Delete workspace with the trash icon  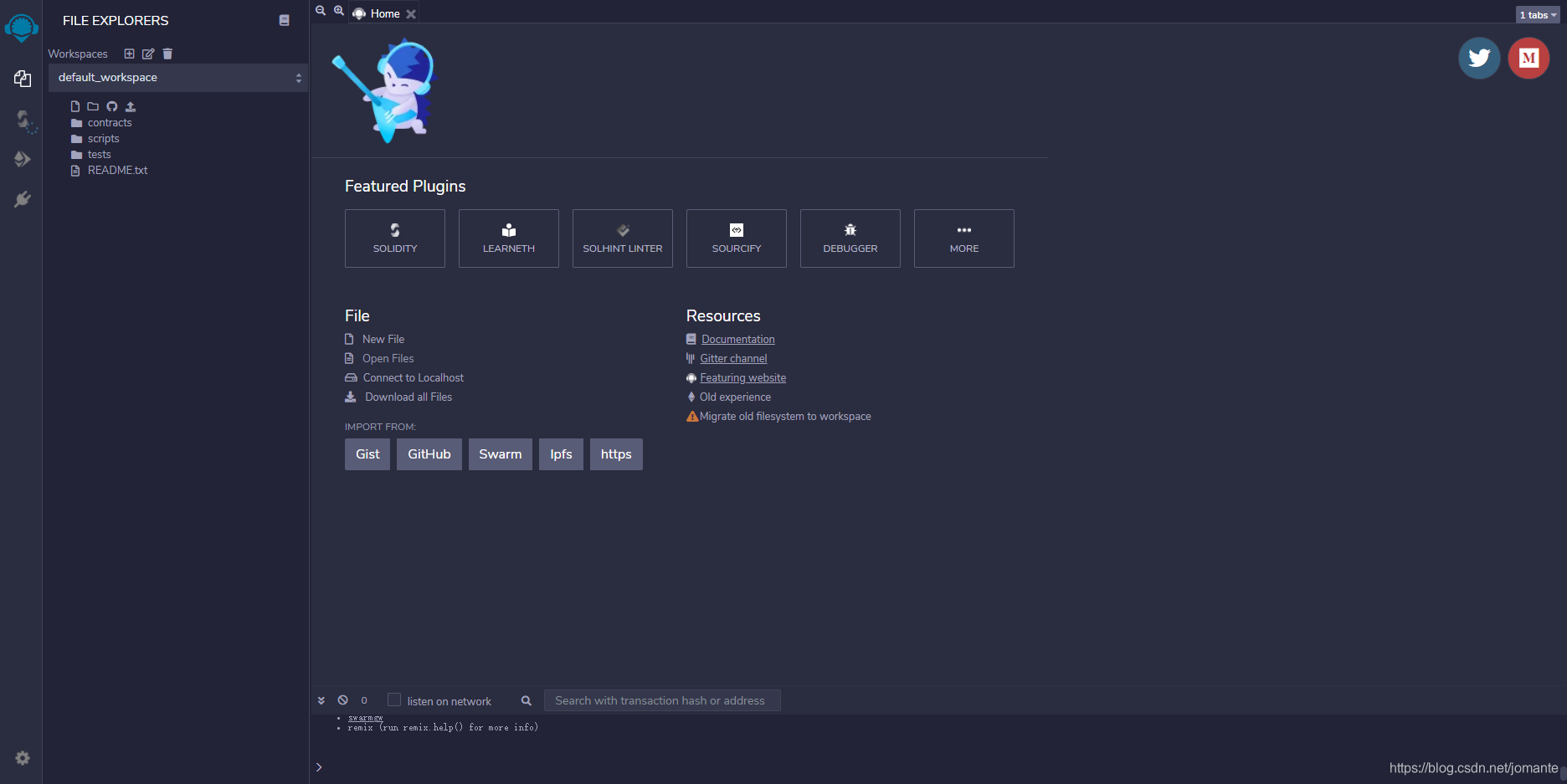[x=167, y=54]
